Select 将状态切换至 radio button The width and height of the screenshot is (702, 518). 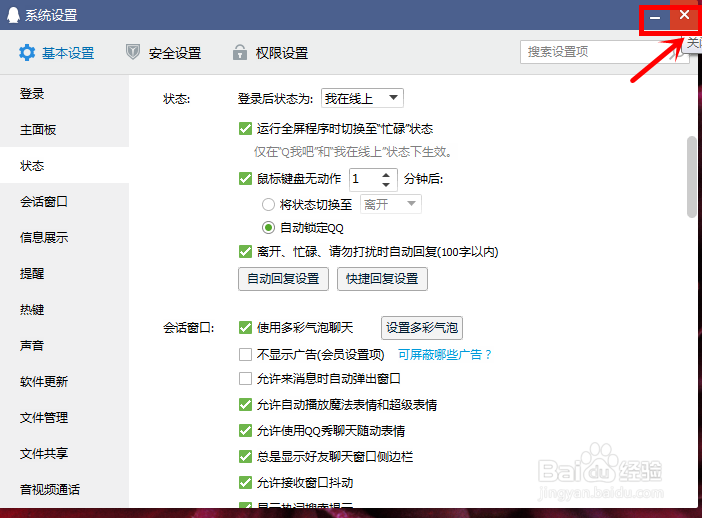[x=268, y=205]
